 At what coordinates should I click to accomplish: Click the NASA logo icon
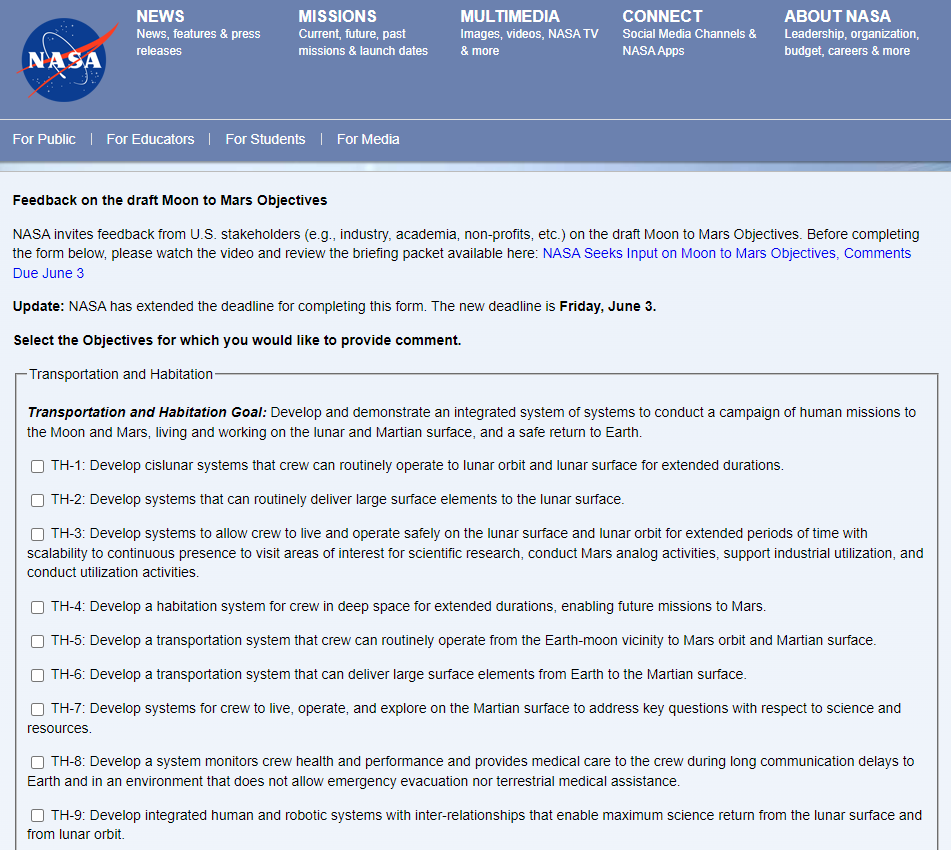tap(62, 59)
